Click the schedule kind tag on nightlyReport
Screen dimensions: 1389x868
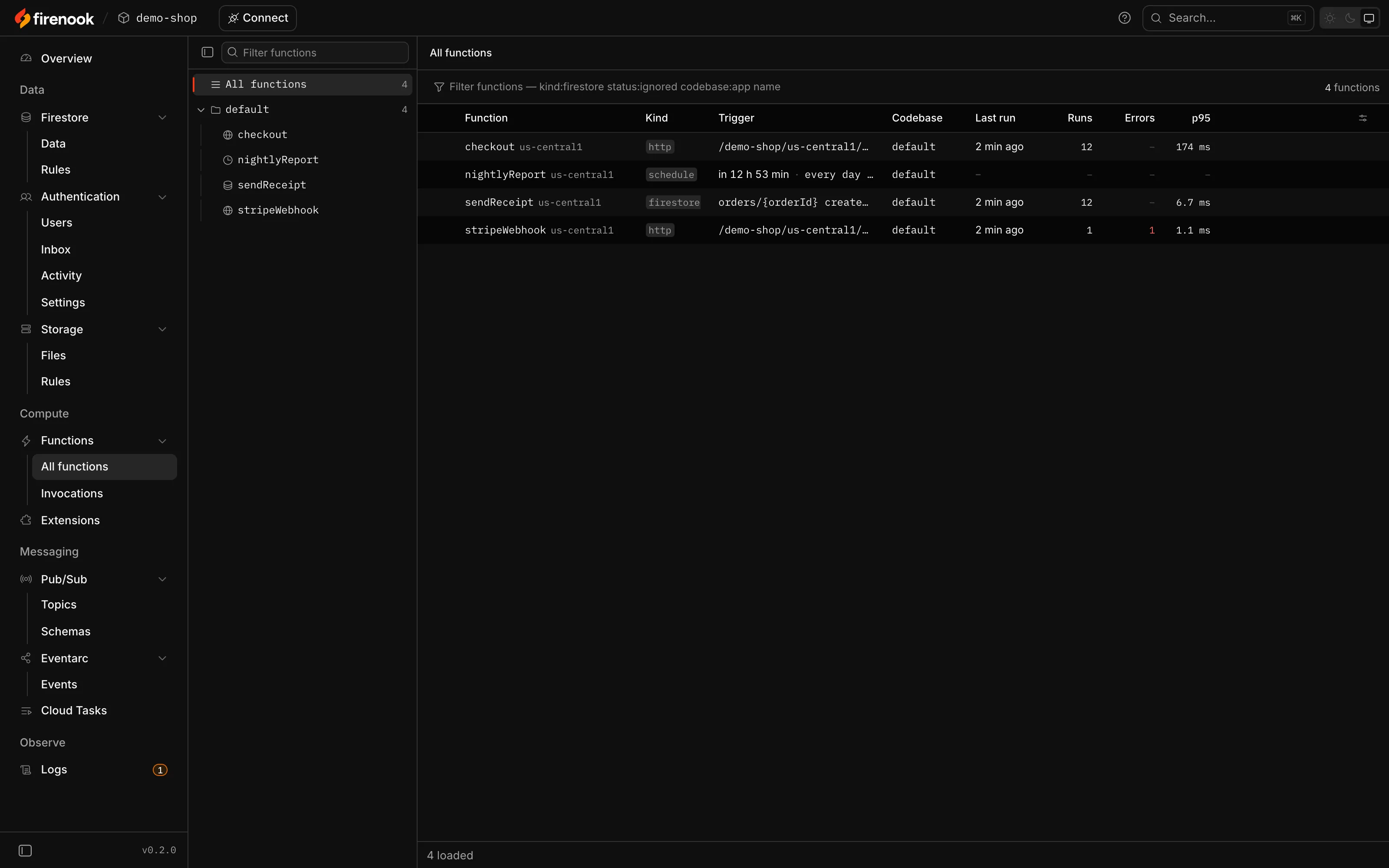[x=671, y=174]
